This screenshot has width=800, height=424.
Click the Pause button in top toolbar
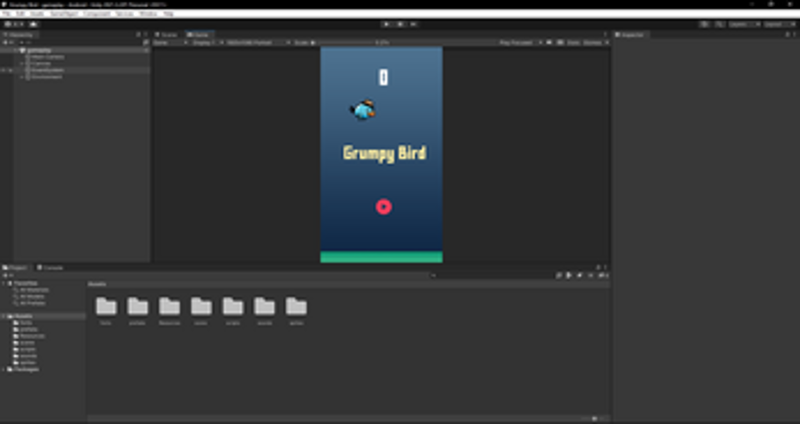[401, 24]
